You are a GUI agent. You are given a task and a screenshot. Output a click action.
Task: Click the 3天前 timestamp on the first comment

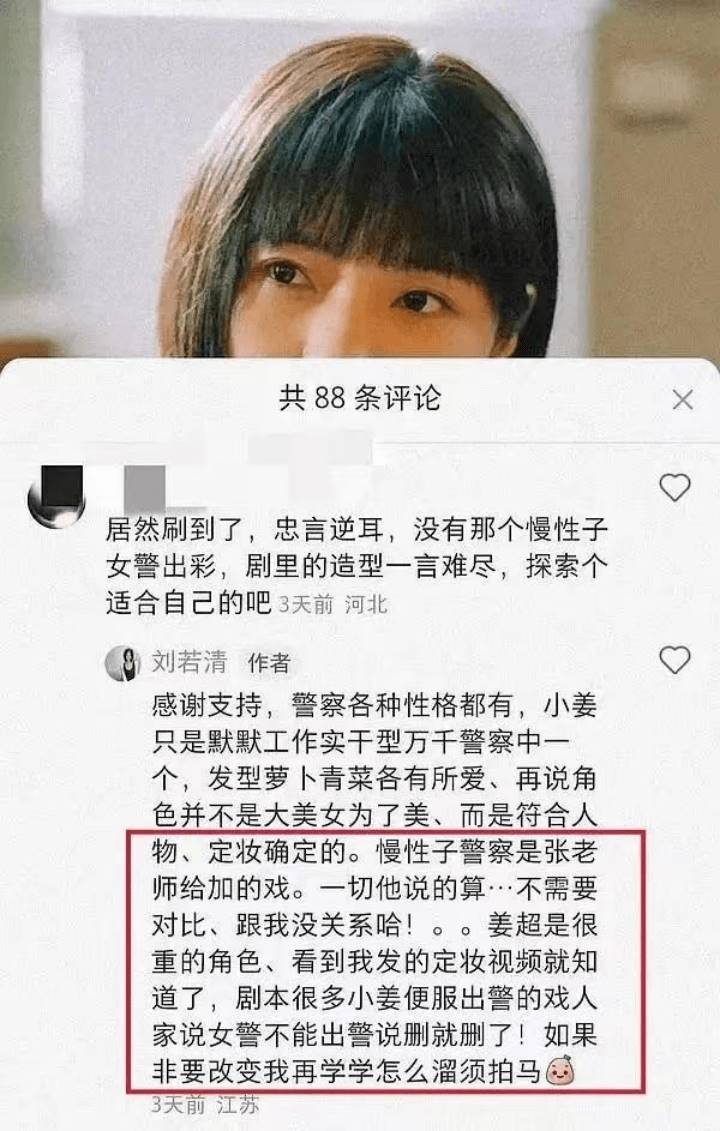point(306,604)
